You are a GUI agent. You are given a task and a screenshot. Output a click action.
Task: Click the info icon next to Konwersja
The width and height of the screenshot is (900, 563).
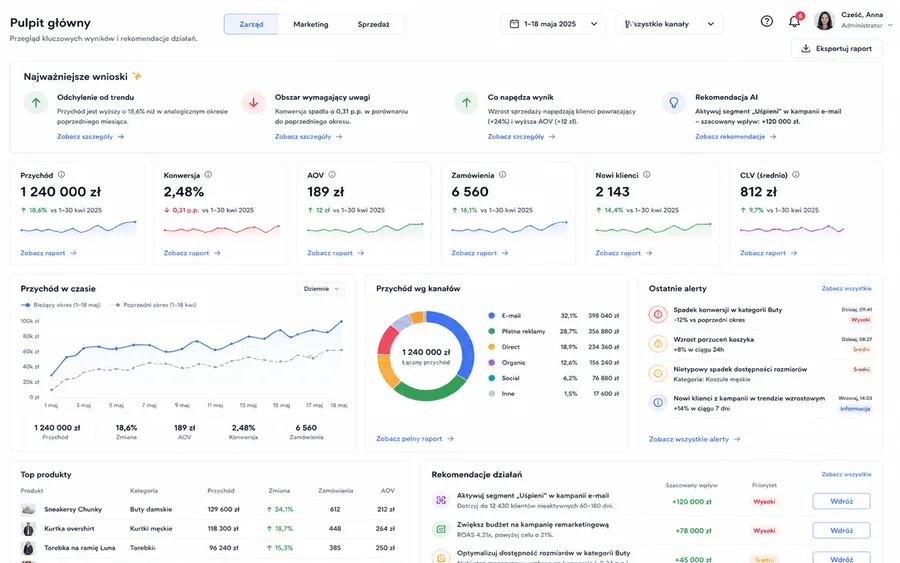coord(208,175)
